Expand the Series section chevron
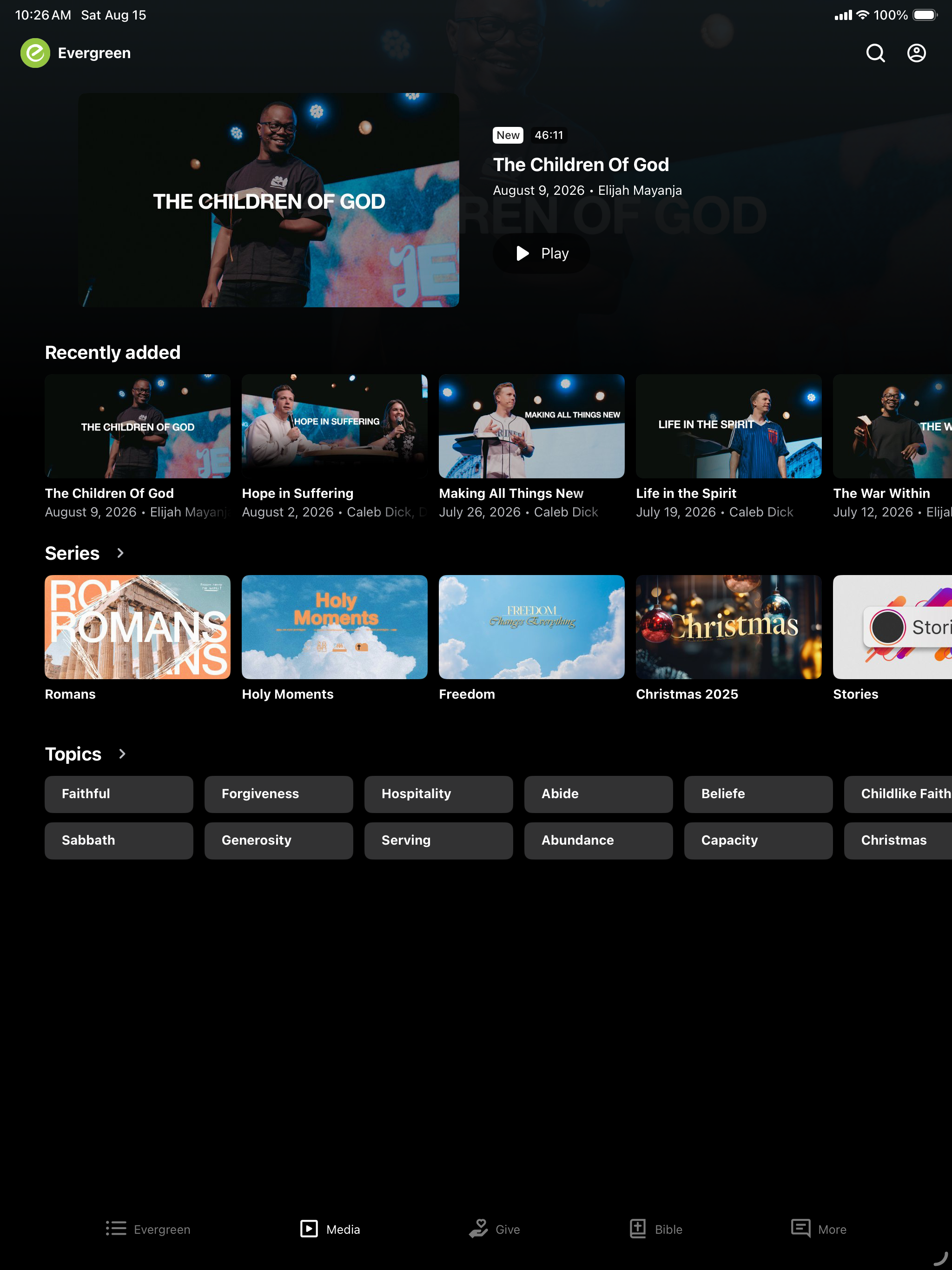Viewport: 952px width, 1270px height. tap(120, 553)
